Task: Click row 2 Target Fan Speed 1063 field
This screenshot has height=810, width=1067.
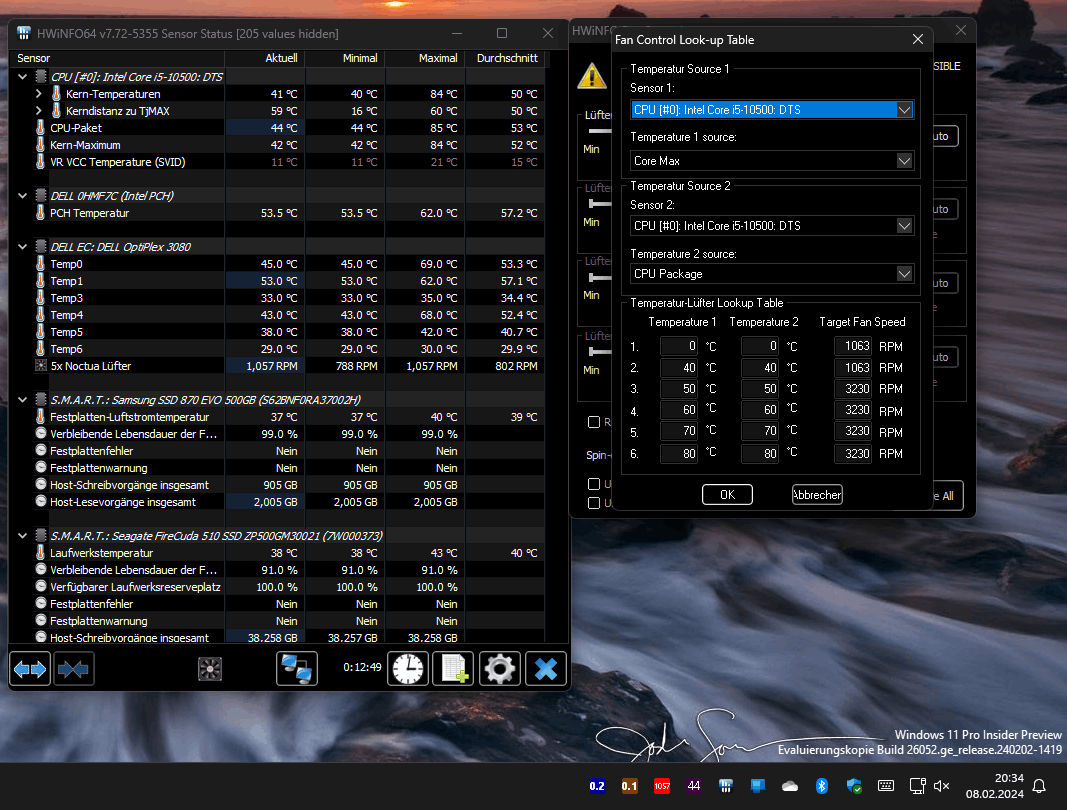Action: tap(853, 368)
